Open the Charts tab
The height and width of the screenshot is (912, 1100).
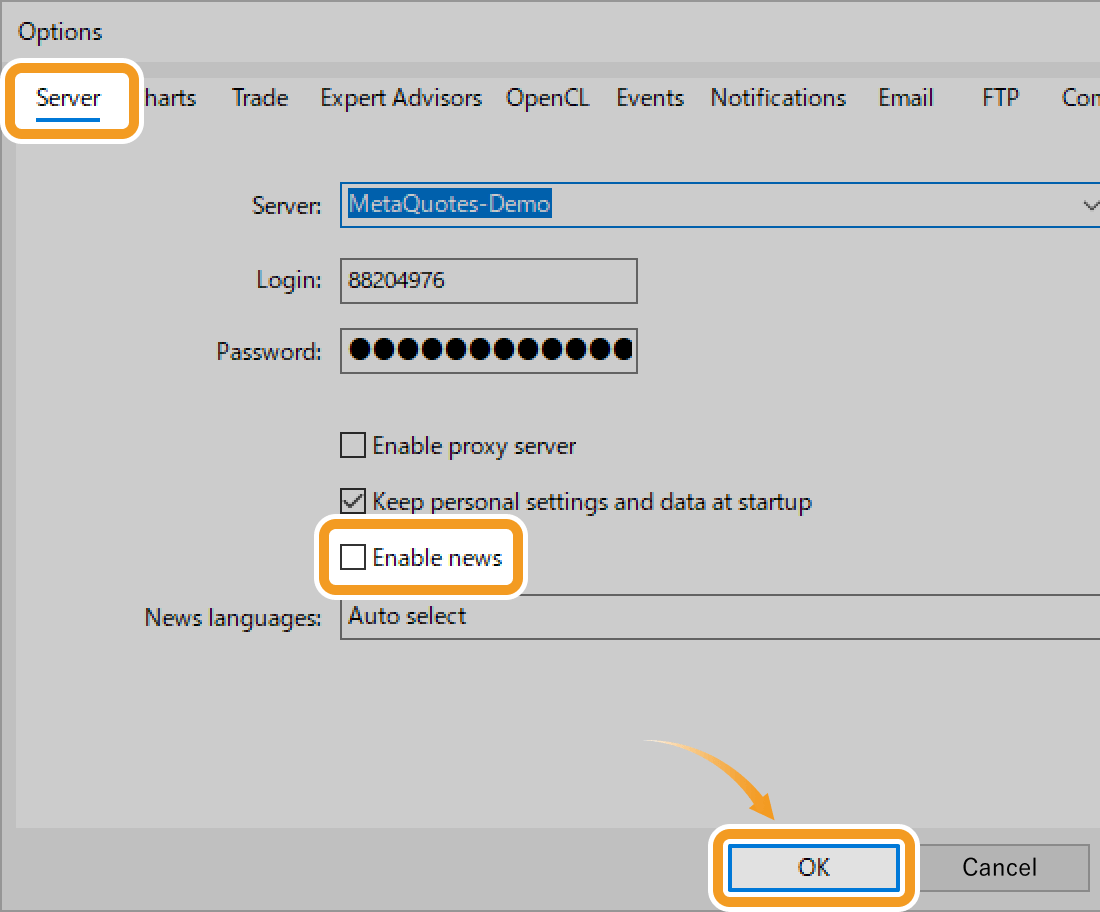tap(172, 98)
